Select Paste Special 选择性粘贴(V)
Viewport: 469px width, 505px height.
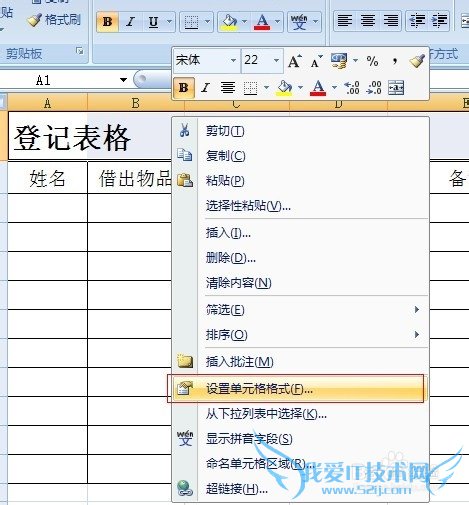(x=300, y=206)
